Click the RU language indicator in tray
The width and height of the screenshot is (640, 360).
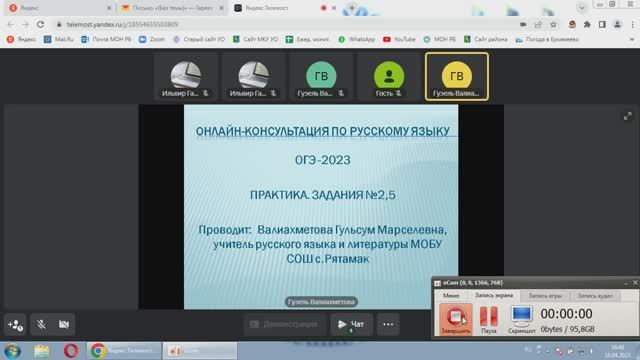(x=528, y=349)
